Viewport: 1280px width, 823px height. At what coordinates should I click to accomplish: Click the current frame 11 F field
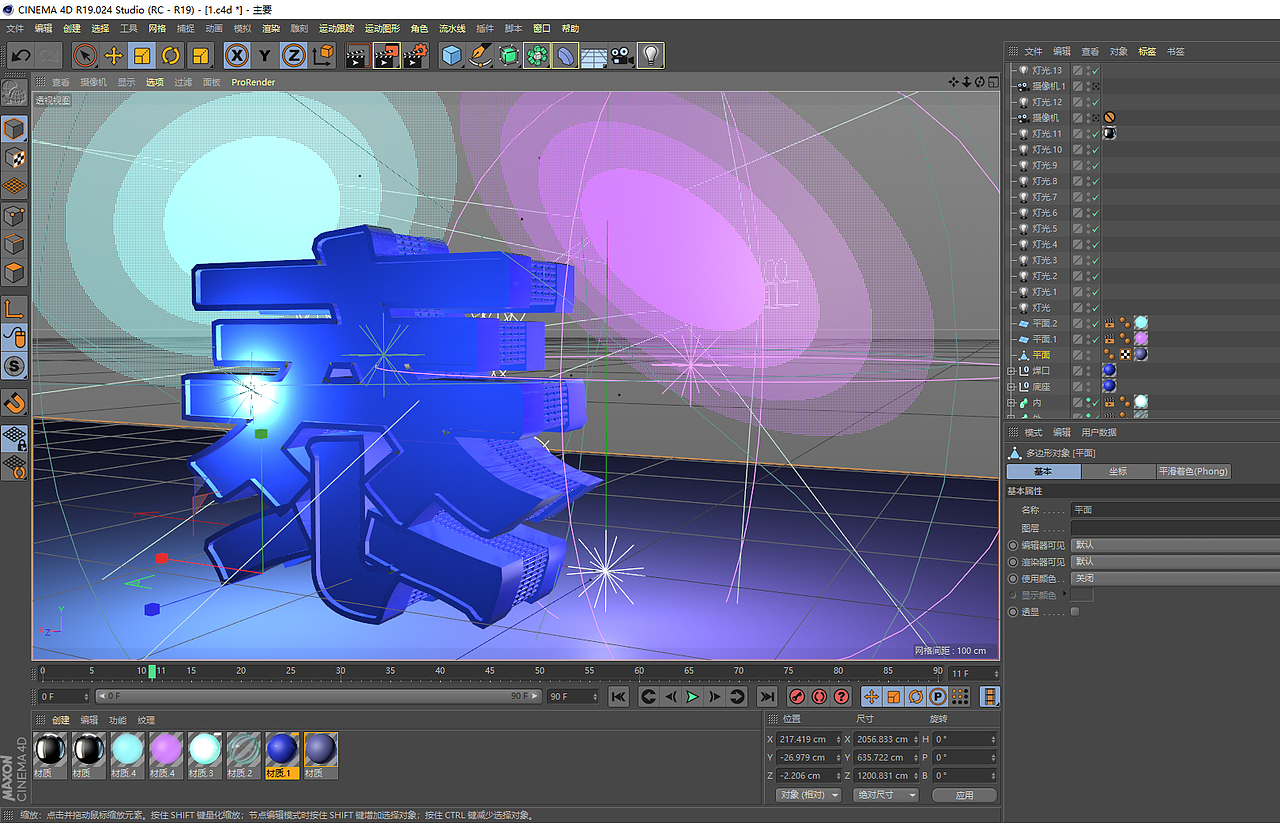point(973,674)
